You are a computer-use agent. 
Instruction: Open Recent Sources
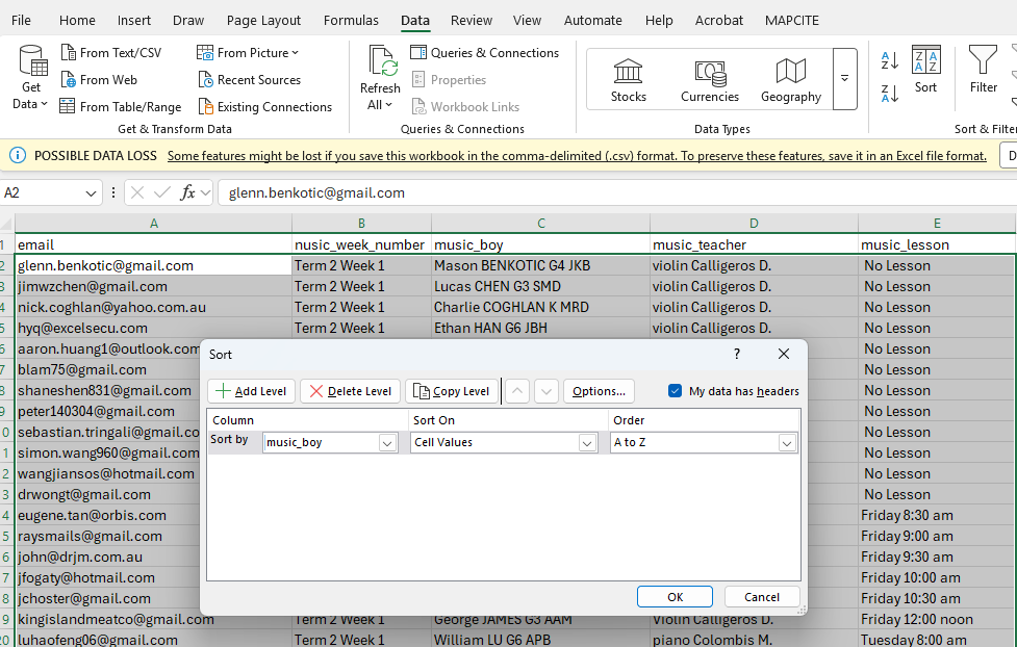[x=250, y=80]
